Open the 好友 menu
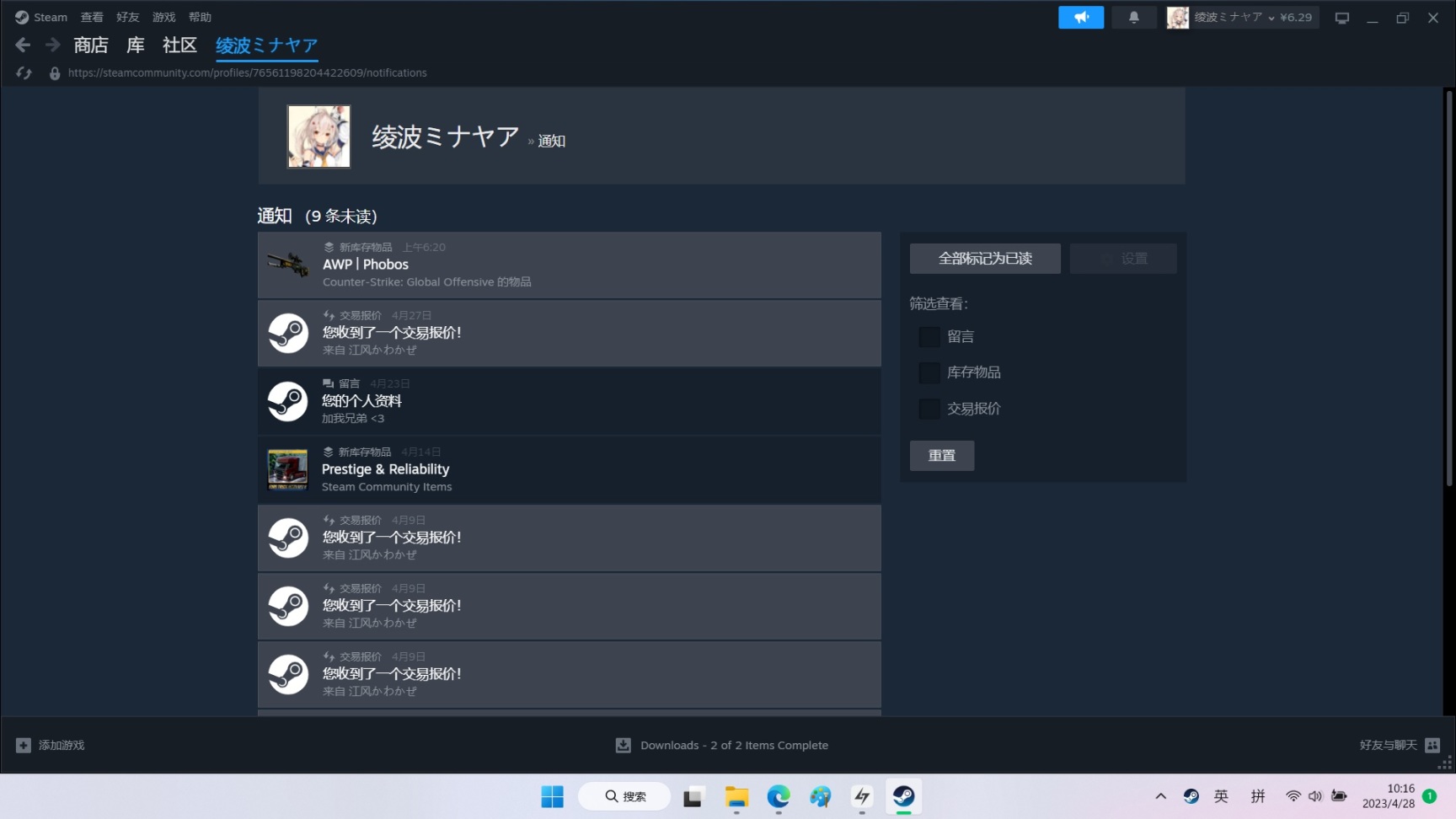Viewport: 1456px width, 819px height. (128, 17)
